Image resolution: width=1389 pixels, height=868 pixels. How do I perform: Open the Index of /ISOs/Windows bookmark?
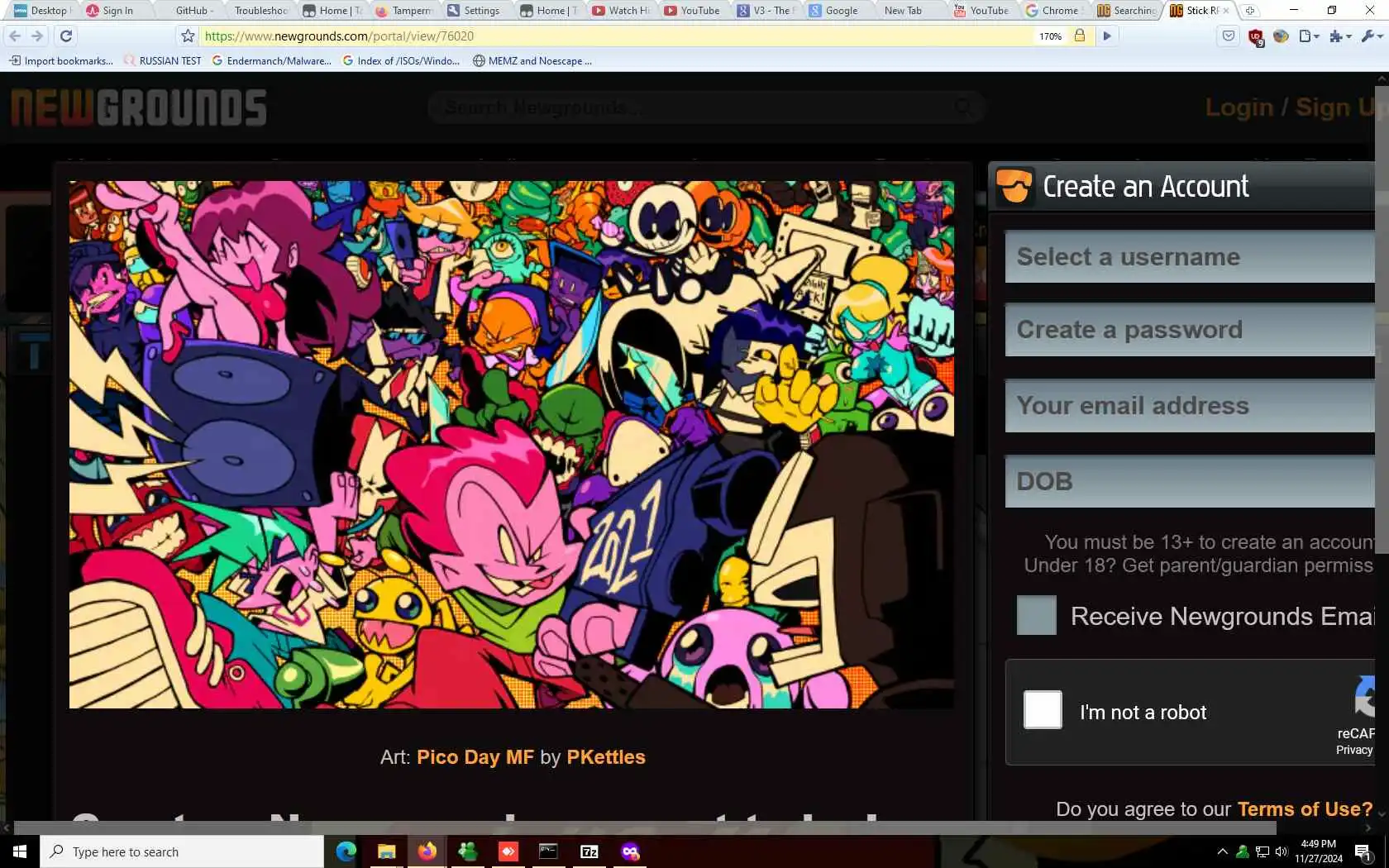[x=401, y=60]
